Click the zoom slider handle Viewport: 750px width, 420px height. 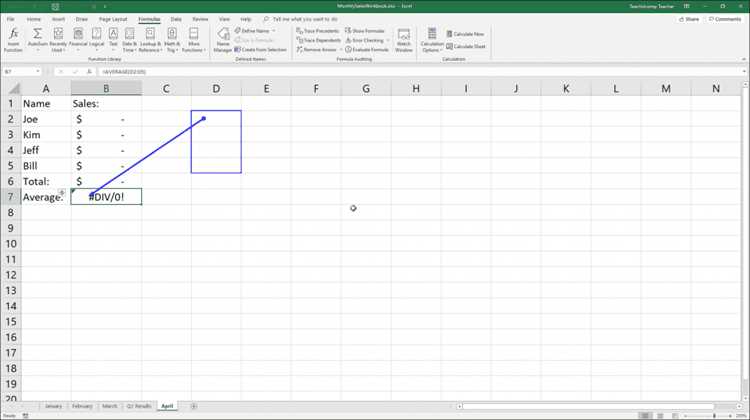pyautogui.click(x=715, y=416)
